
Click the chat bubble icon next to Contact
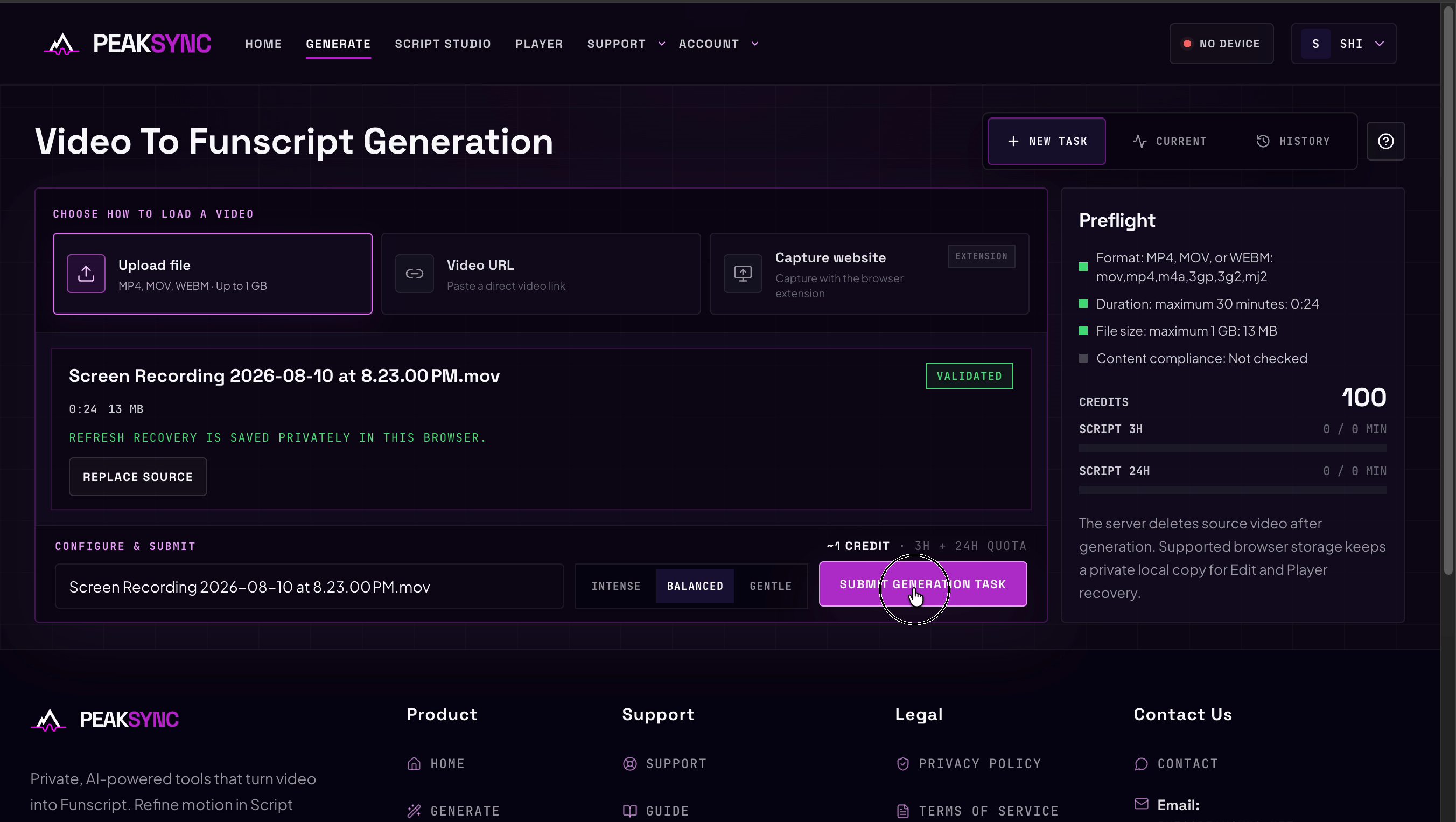1141,764
